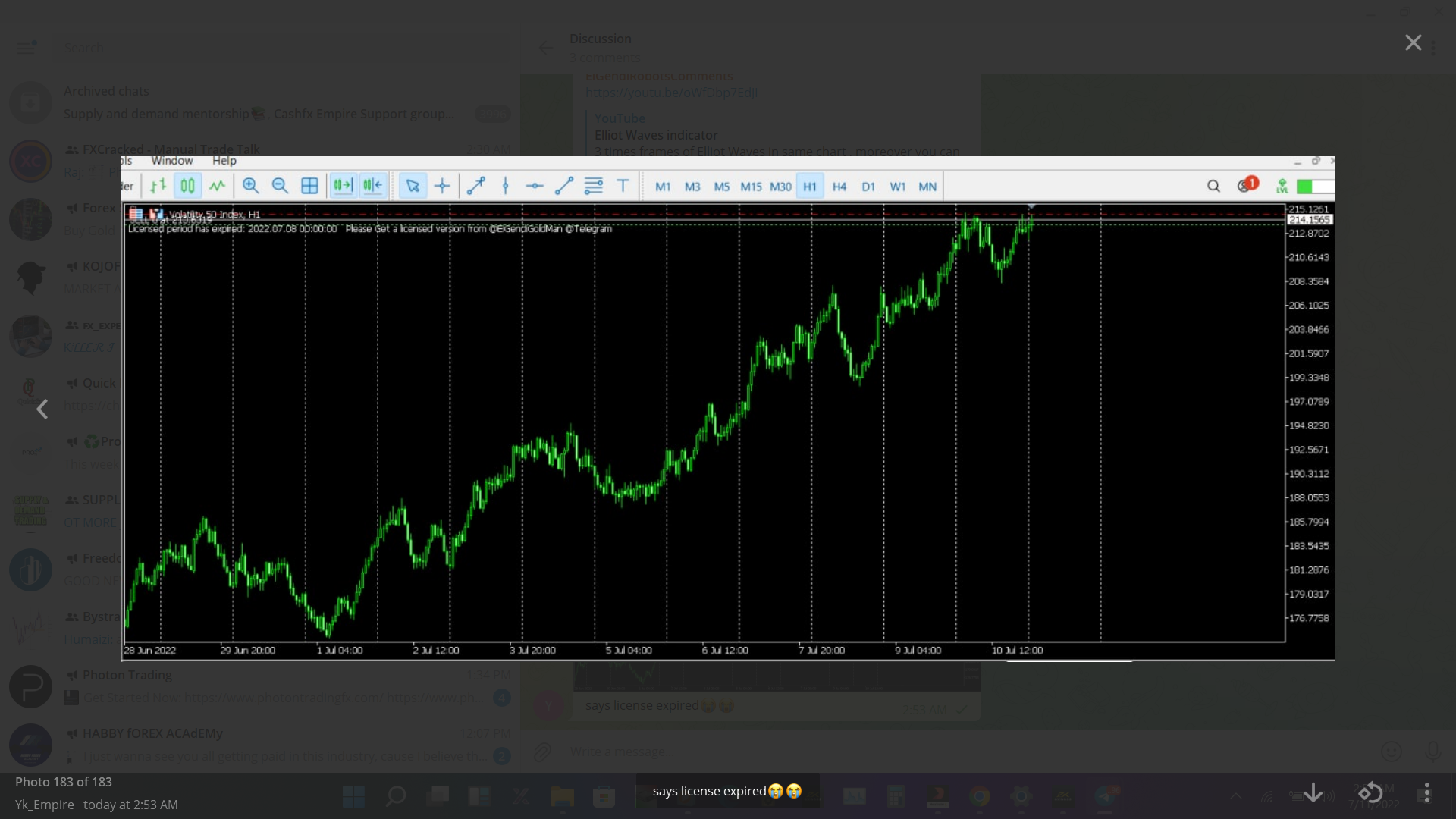Toggle auto-scroll chart to end button

tap(343, 186)
